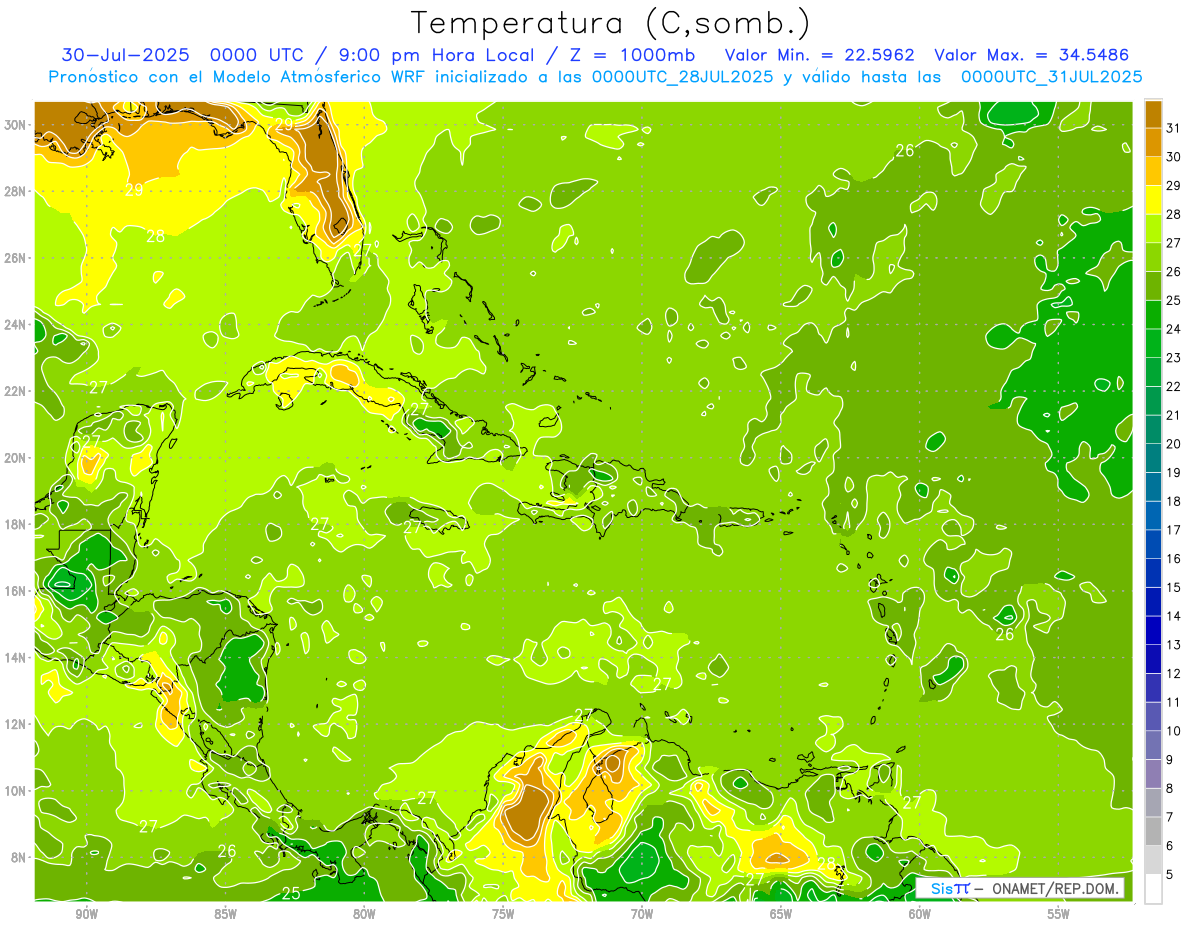This screenshot has width=1200, height=927.
Task: Click the legend value '25'
Action: pos(1173,300)
